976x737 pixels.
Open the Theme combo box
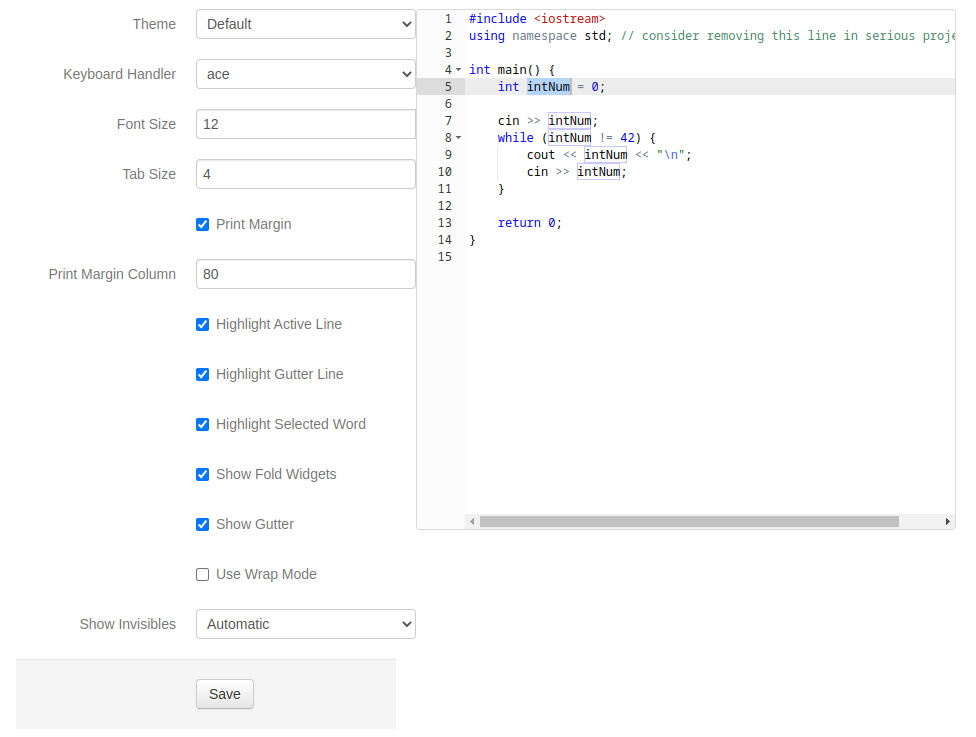305,23
